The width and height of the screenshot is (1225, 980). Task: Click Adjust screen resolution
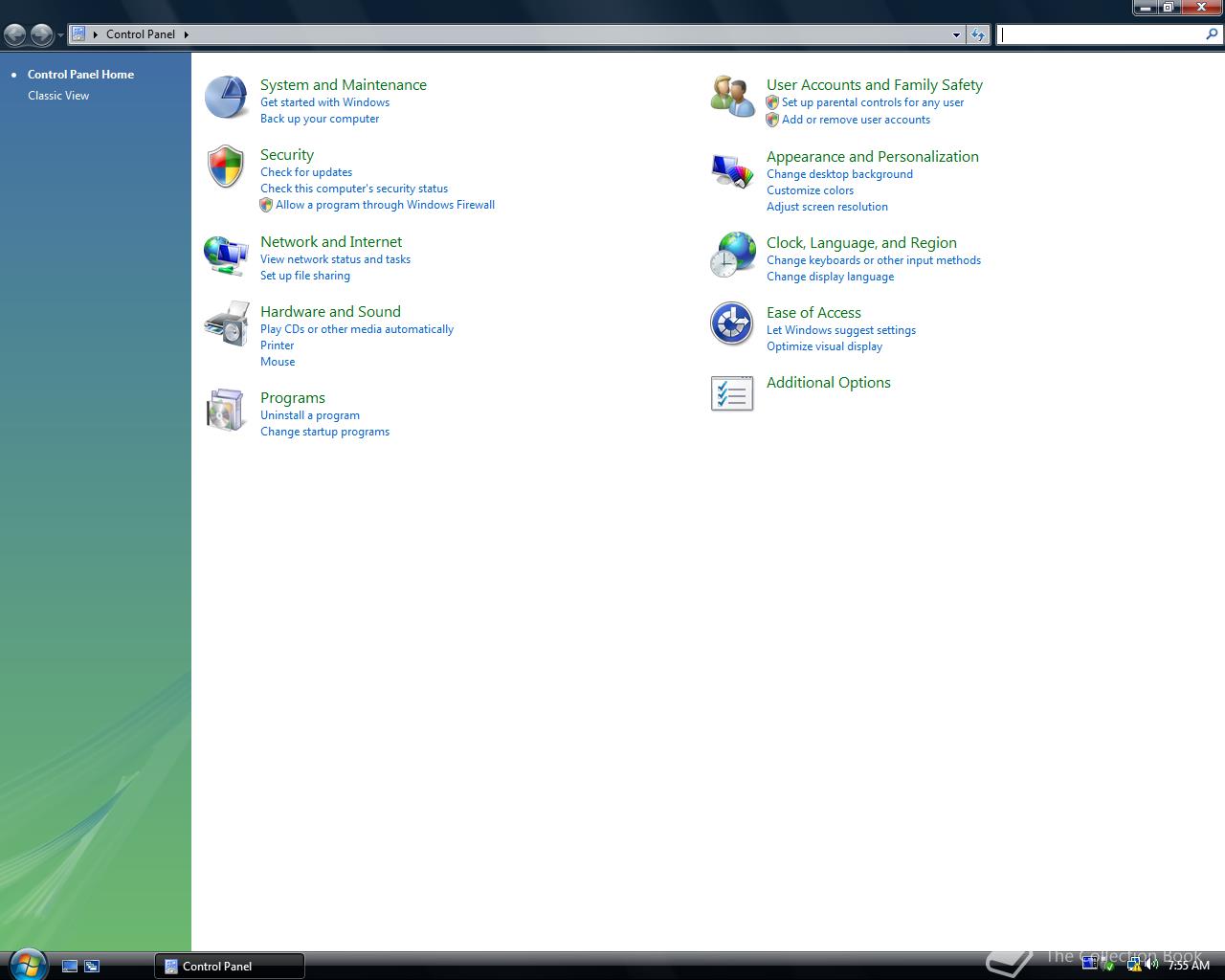pos(827,207)
